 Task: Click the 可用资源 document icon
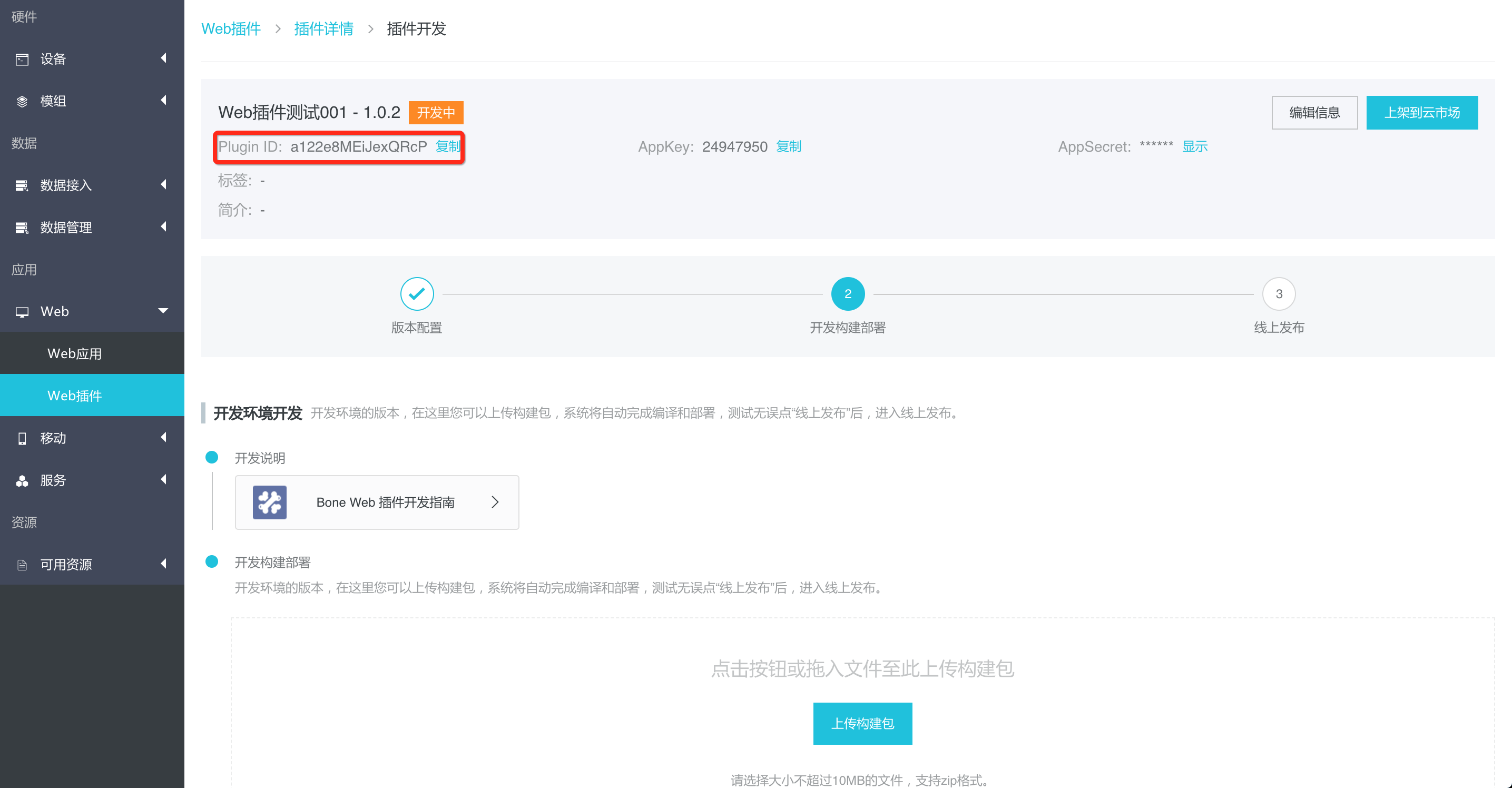click(x=22, y=565)
